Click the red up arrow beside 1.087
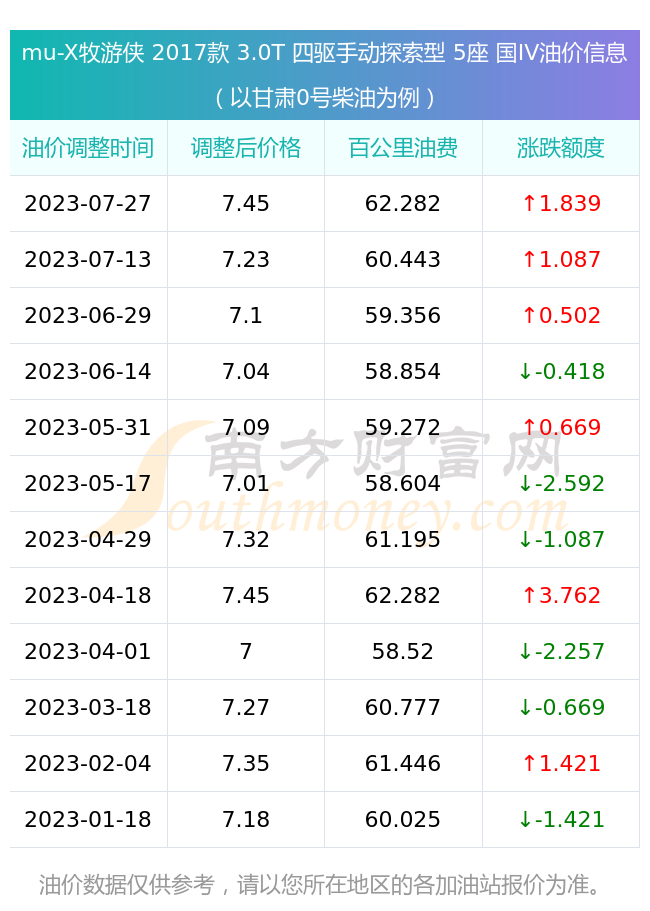 529,259
